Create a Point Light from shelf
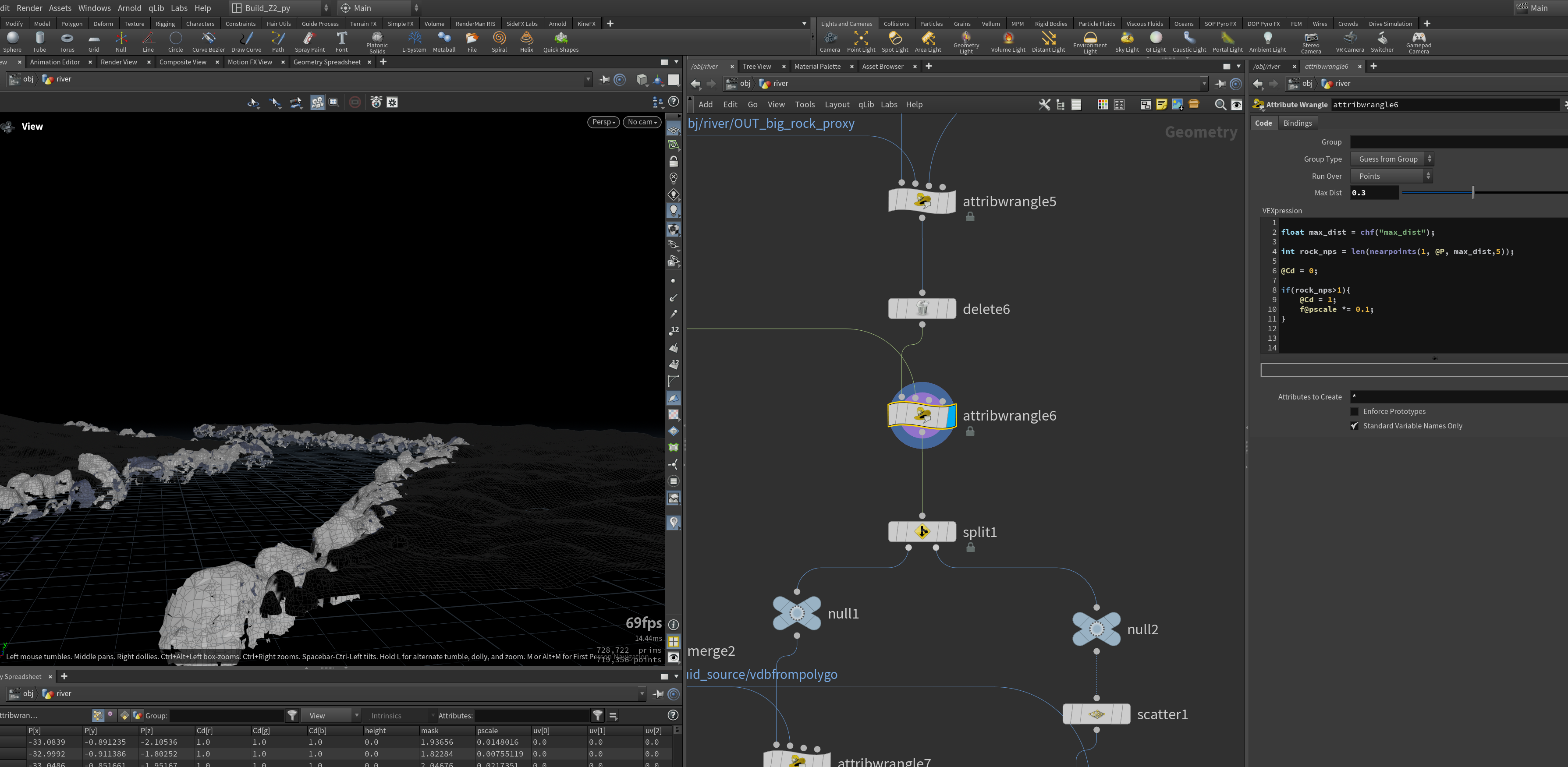Viewport: 1568px width, 767px height. pyautogui.click(x=861, y=41)
